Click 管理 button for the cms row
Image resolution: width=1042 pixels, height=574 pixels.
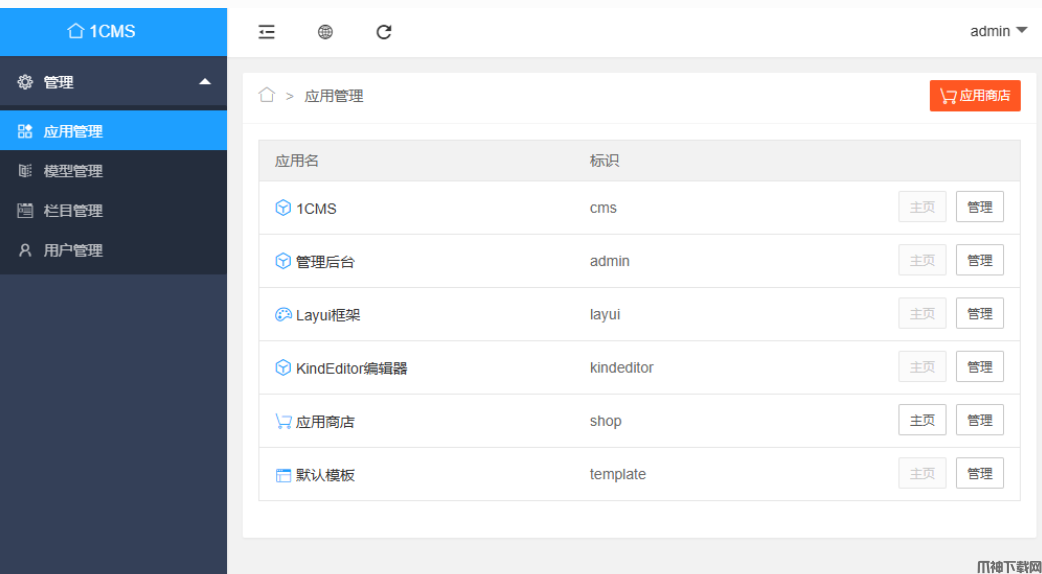(979, 207)
